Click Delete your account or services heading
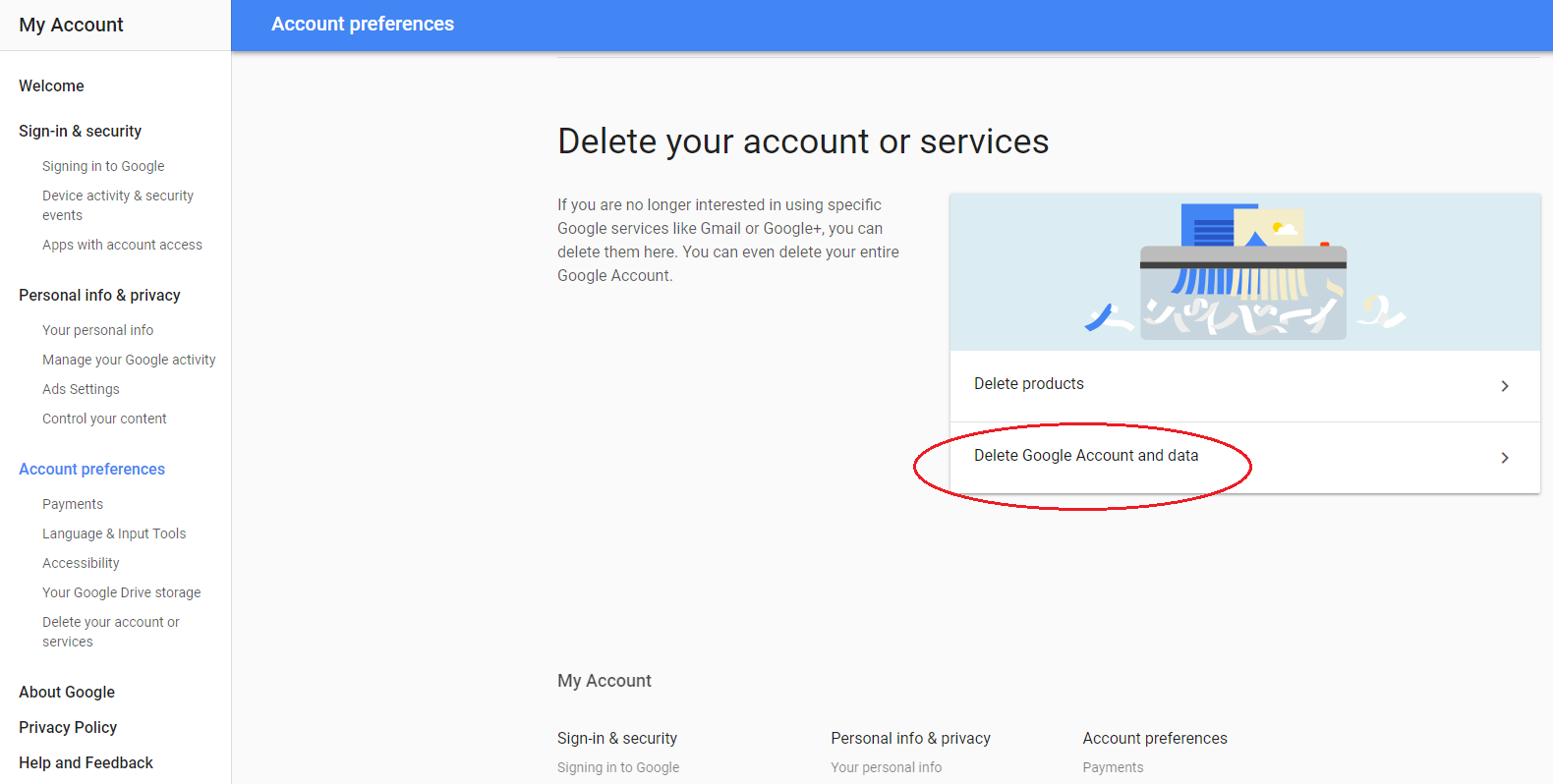This screenshot has height=784, width=1553. [x=803, y=142]
